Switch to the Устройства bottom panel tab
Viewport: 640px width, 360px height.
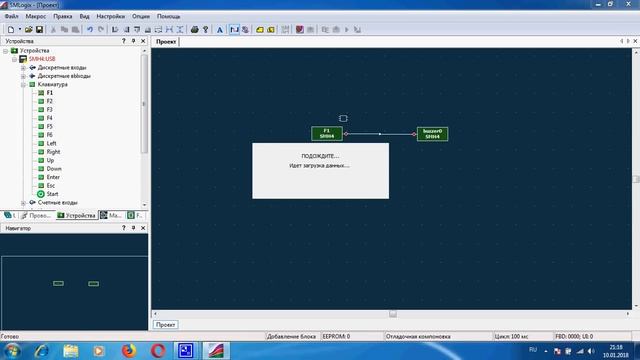[77, 216]
